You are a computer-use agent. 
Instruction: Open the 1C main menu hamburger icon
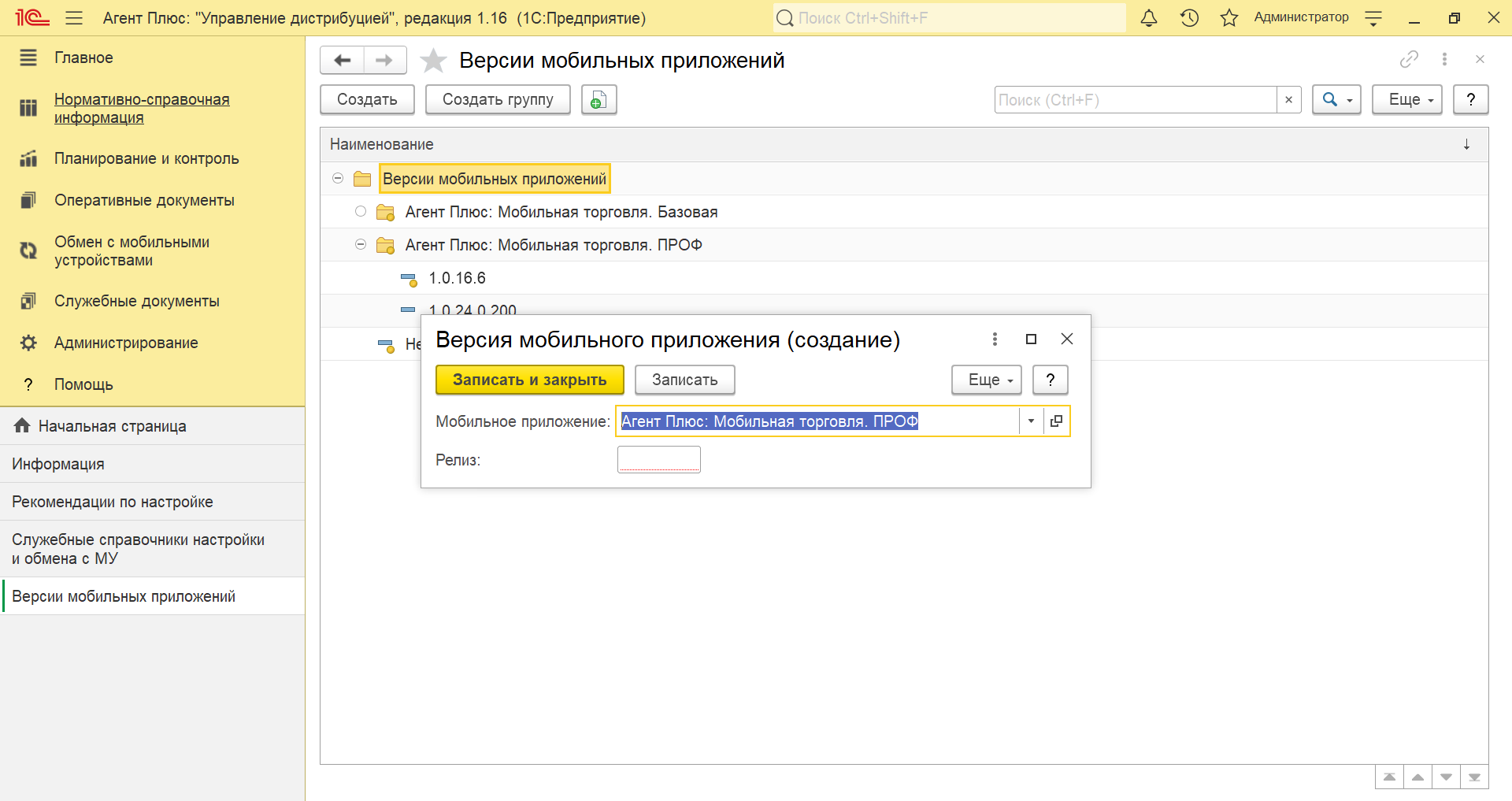pyautogui.click(x=74, y=18)
